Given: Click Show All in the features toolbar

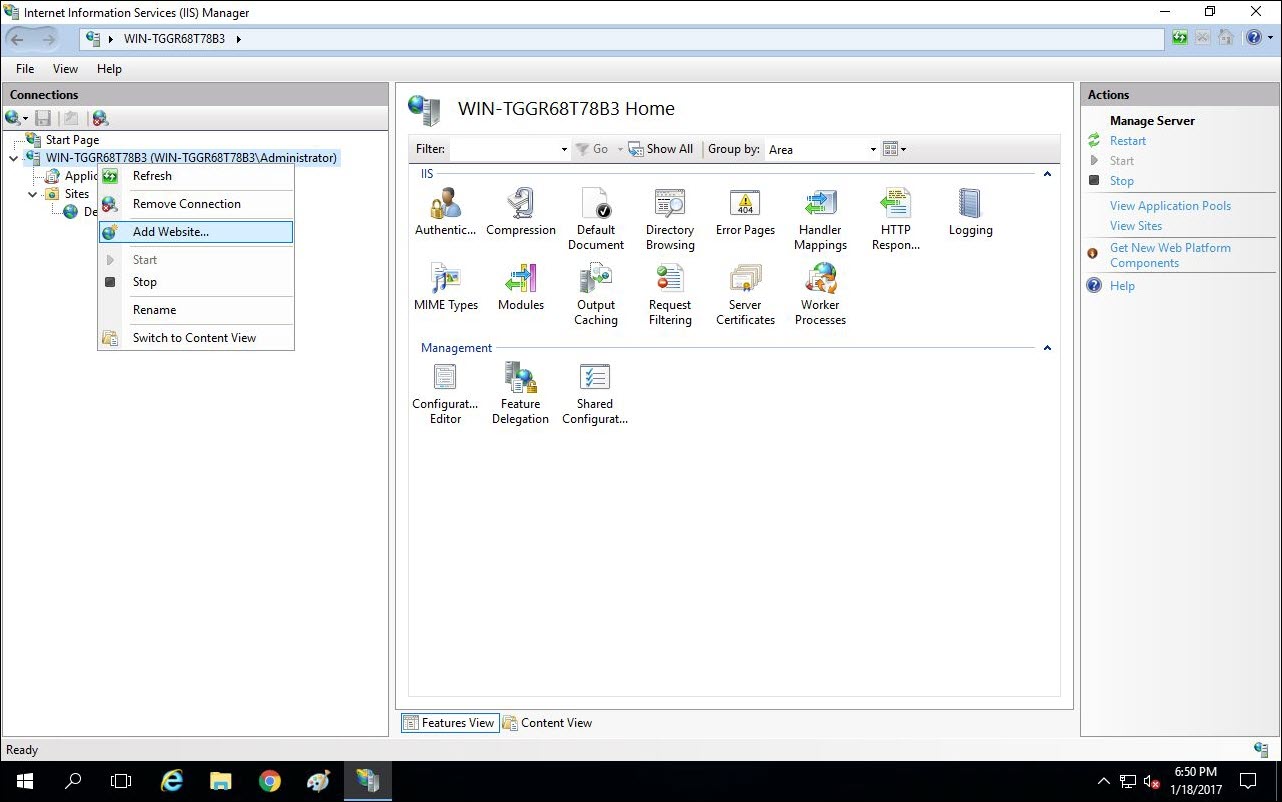Looking at the screenshot, I should tap(661, 148).
